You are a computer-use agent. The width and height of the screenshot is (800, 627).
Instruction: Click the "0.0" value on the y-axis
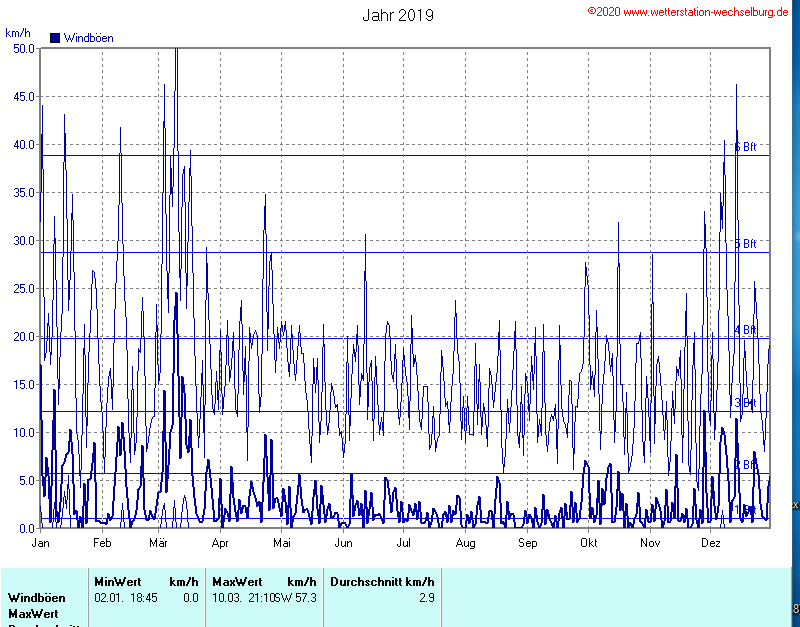[27, 529]
